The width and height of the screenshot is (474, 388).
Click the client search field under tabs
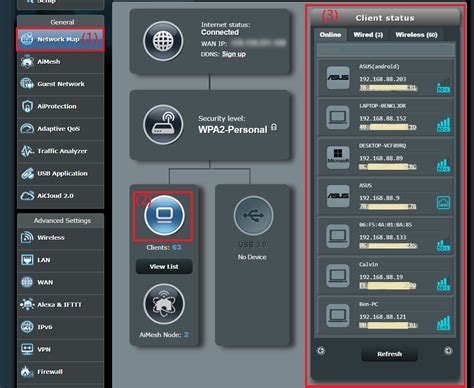pyautogui.click(x=386, y=50)
